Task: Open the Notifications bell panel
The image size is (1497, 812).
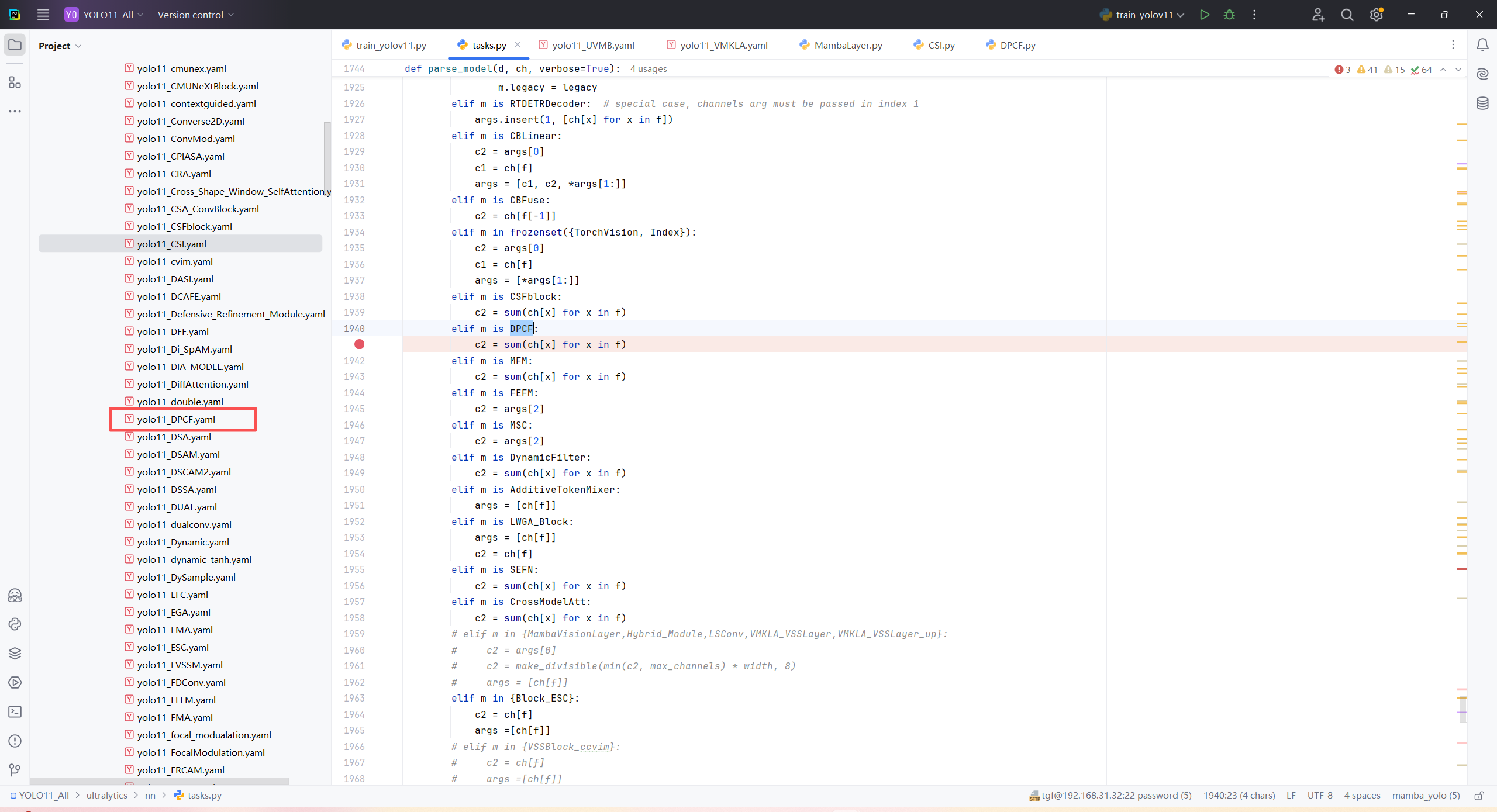Action: (x=1482, y=45)
